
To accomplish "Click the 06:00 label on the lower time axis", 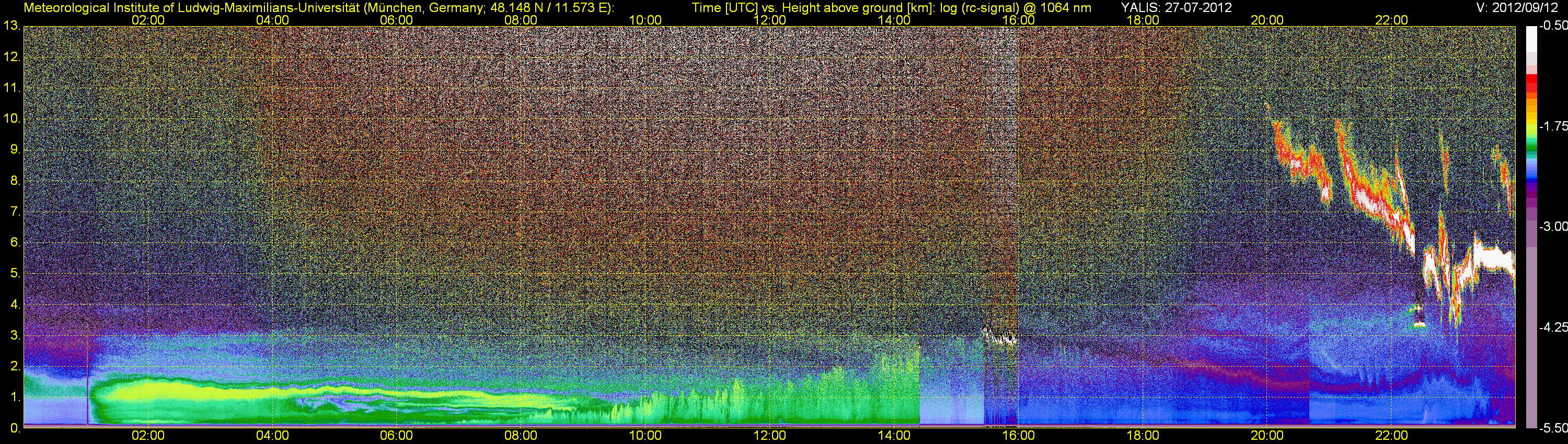I will 396,436.
